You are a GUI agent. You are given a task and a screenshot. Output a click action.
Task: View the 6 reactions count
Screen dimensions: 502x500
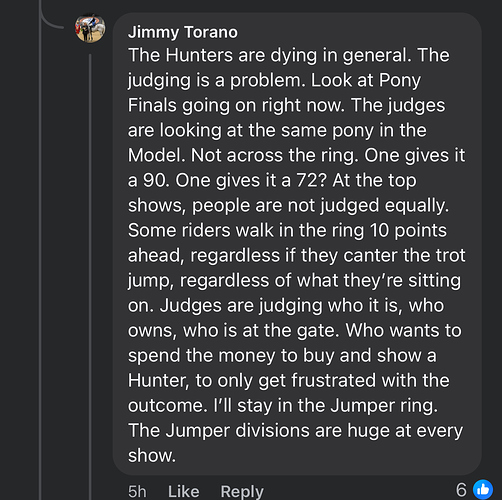click(461, 490)
